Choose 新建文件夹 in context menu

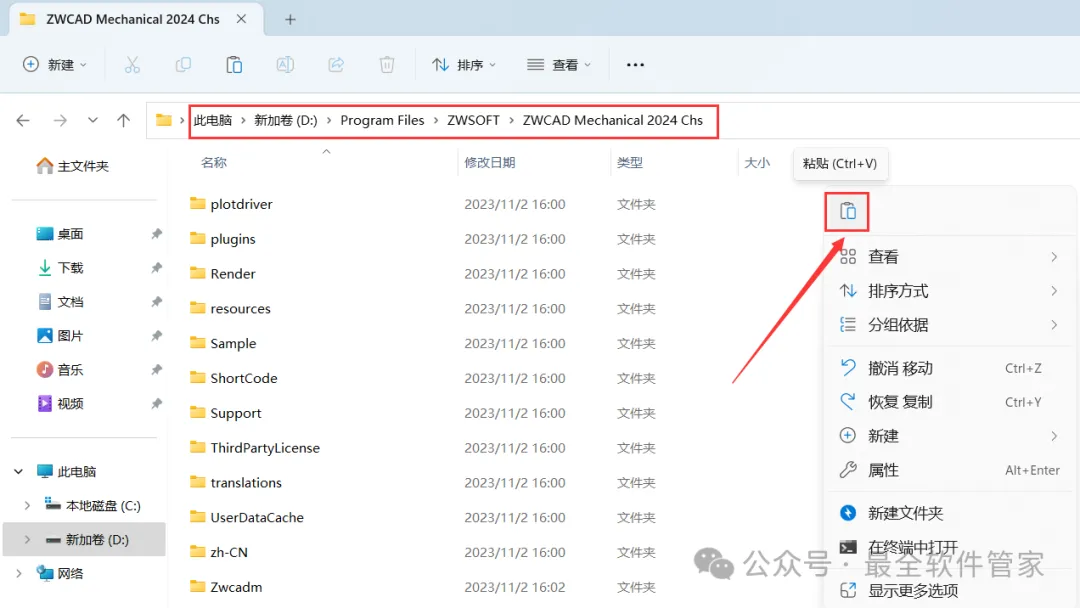pos(949,513)
